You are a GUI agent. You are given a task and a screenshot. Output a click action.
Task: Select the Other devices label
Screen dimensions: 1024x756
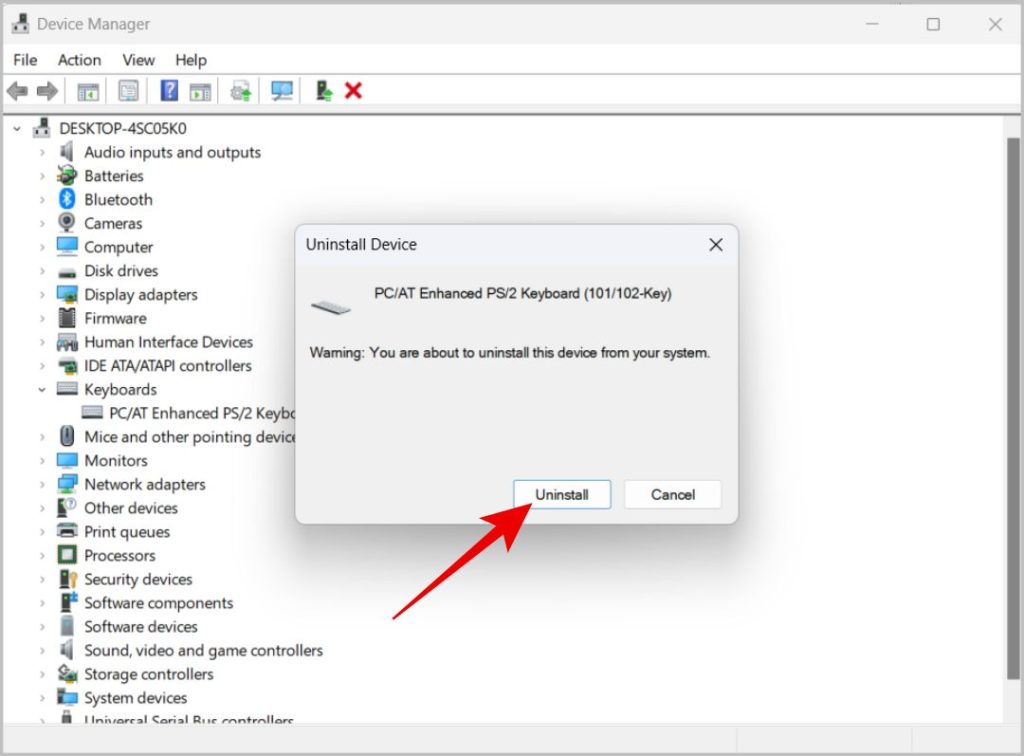[x=131, y=508]
